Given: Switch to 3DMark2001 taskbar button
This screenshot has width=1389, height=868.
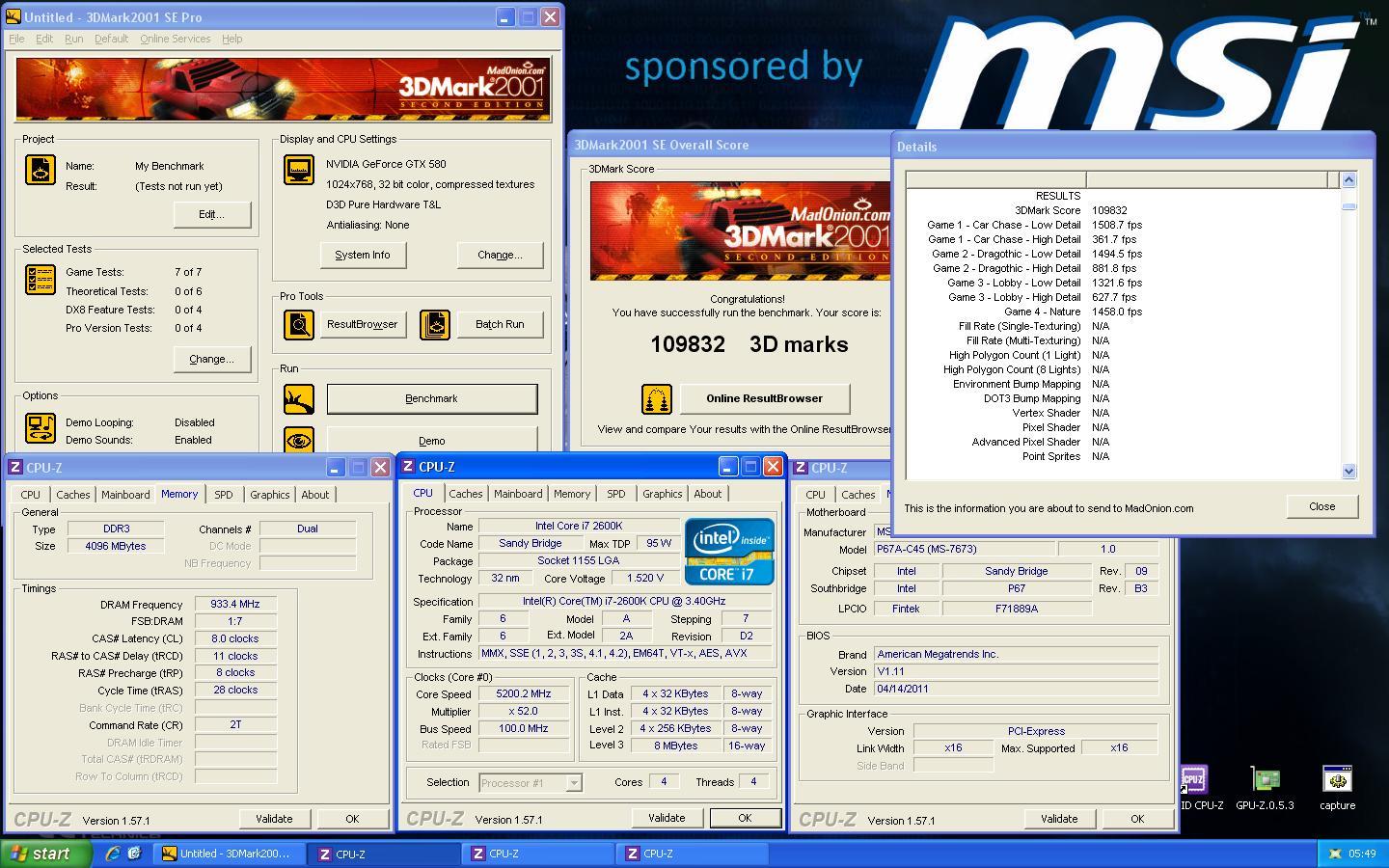Looking at the screenshot, I should [231, 854].
